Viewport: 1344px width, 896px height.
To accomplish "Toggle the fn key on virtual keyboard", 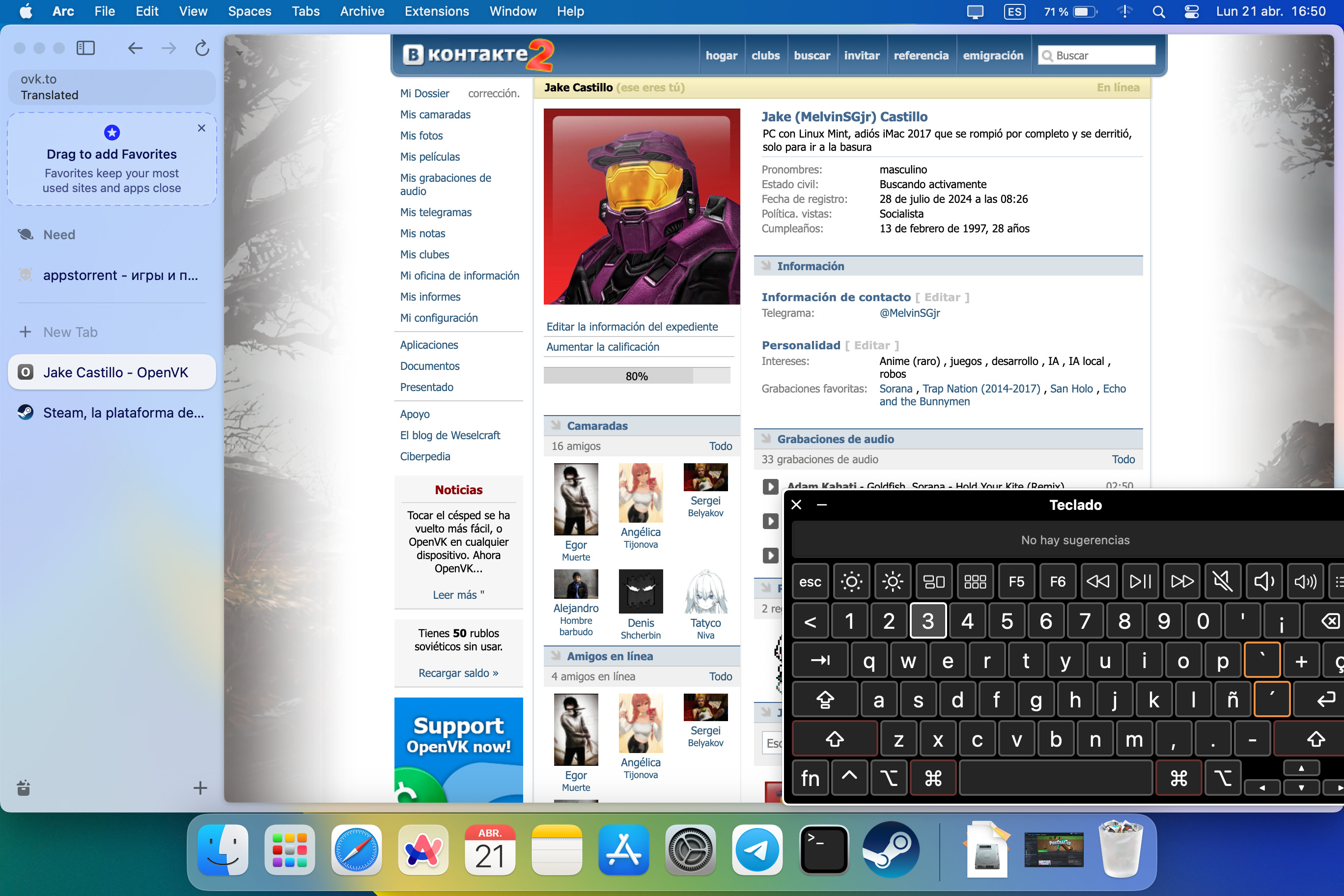I will click(x=810, y=778).
